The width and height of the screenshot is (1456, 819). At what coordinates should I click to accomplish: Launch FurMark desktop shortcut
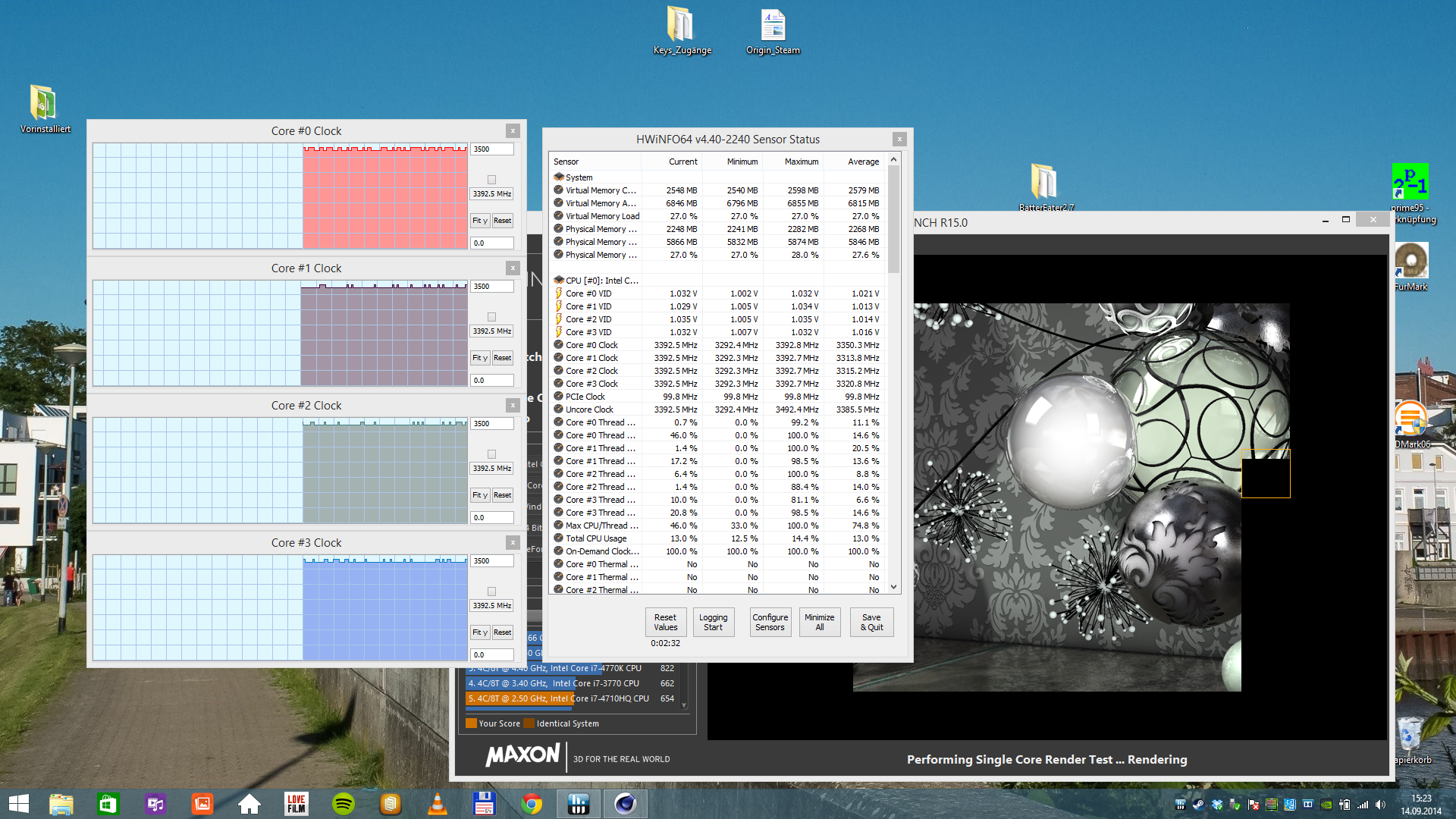(x=1411, y=267)
